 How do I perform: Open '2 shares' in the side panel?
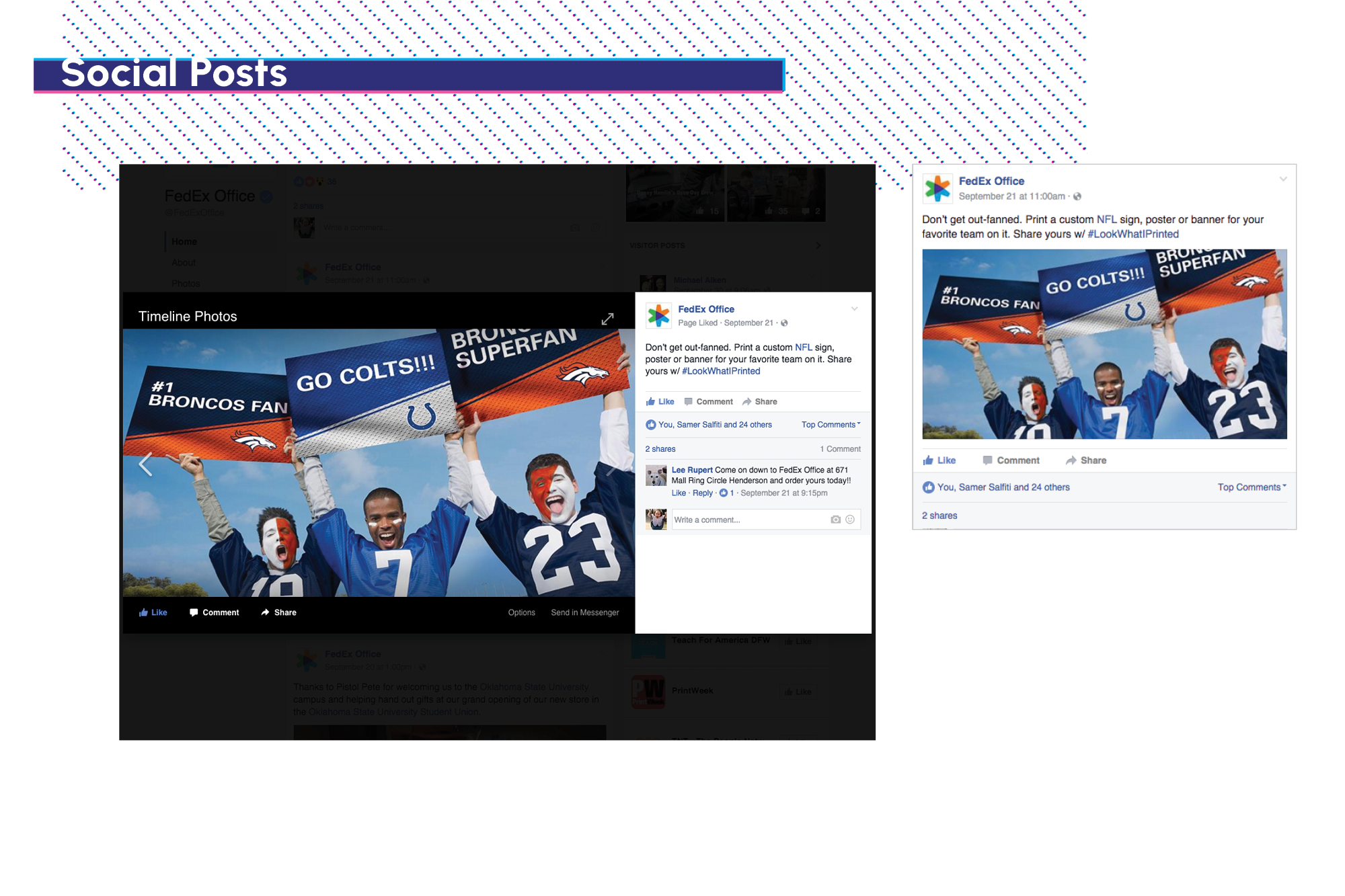(660, 449)
